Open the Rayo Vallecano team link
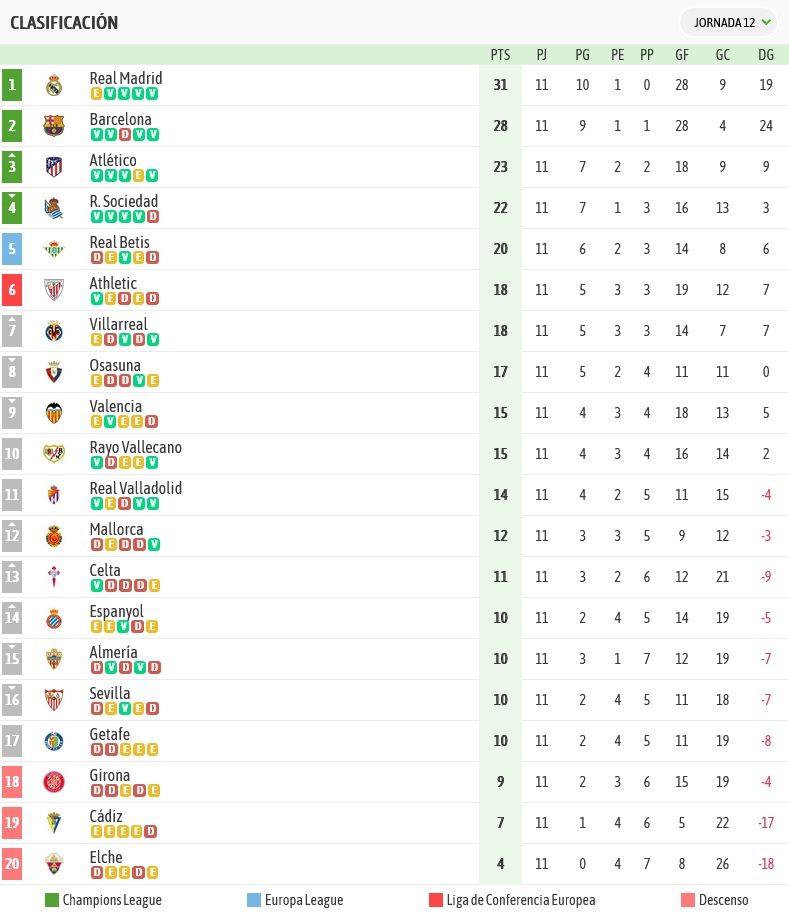The image size is (789, 915). (135, 448)
